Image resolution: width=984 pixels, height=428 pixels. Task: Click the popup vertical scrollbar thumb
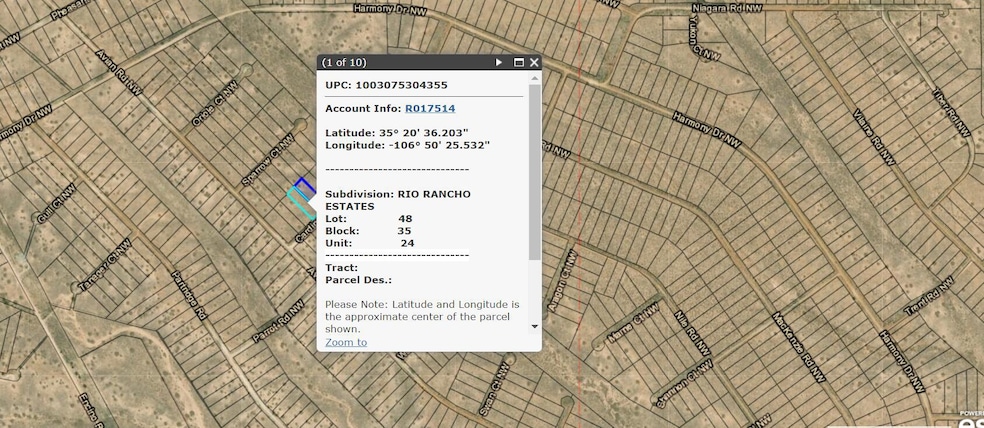point(534,170)
